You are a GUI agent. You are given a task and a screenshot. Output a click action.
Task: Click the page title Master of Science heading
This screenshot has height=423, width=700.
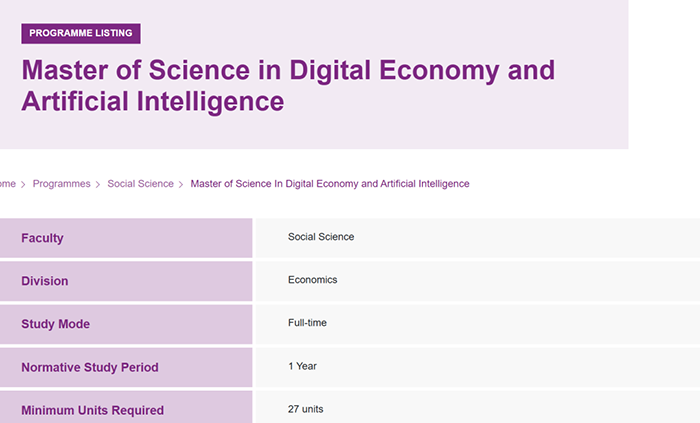point(288,86)
